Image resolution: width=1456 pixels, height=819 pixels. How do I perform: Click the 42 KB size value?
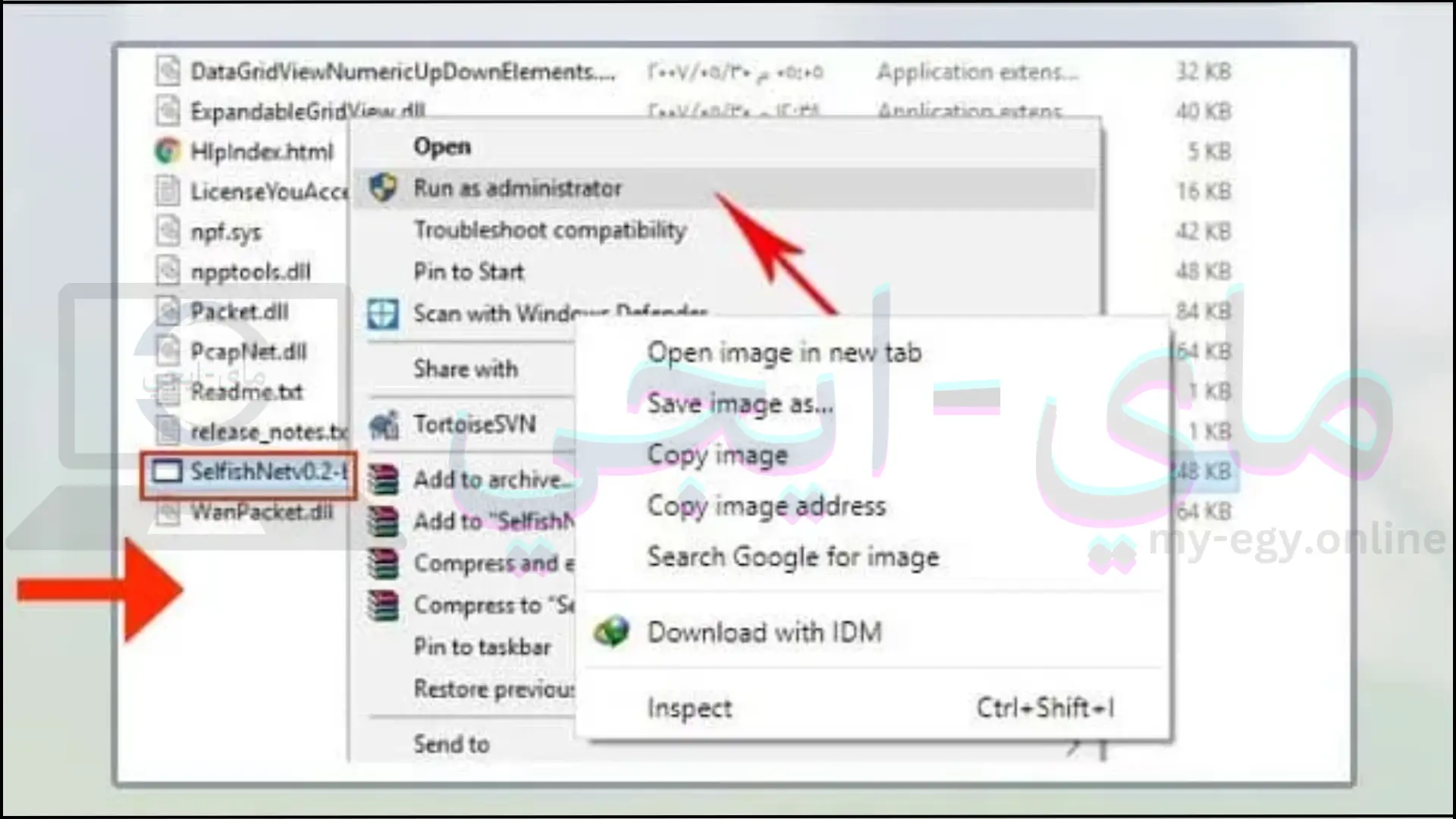click(1203, 231)
